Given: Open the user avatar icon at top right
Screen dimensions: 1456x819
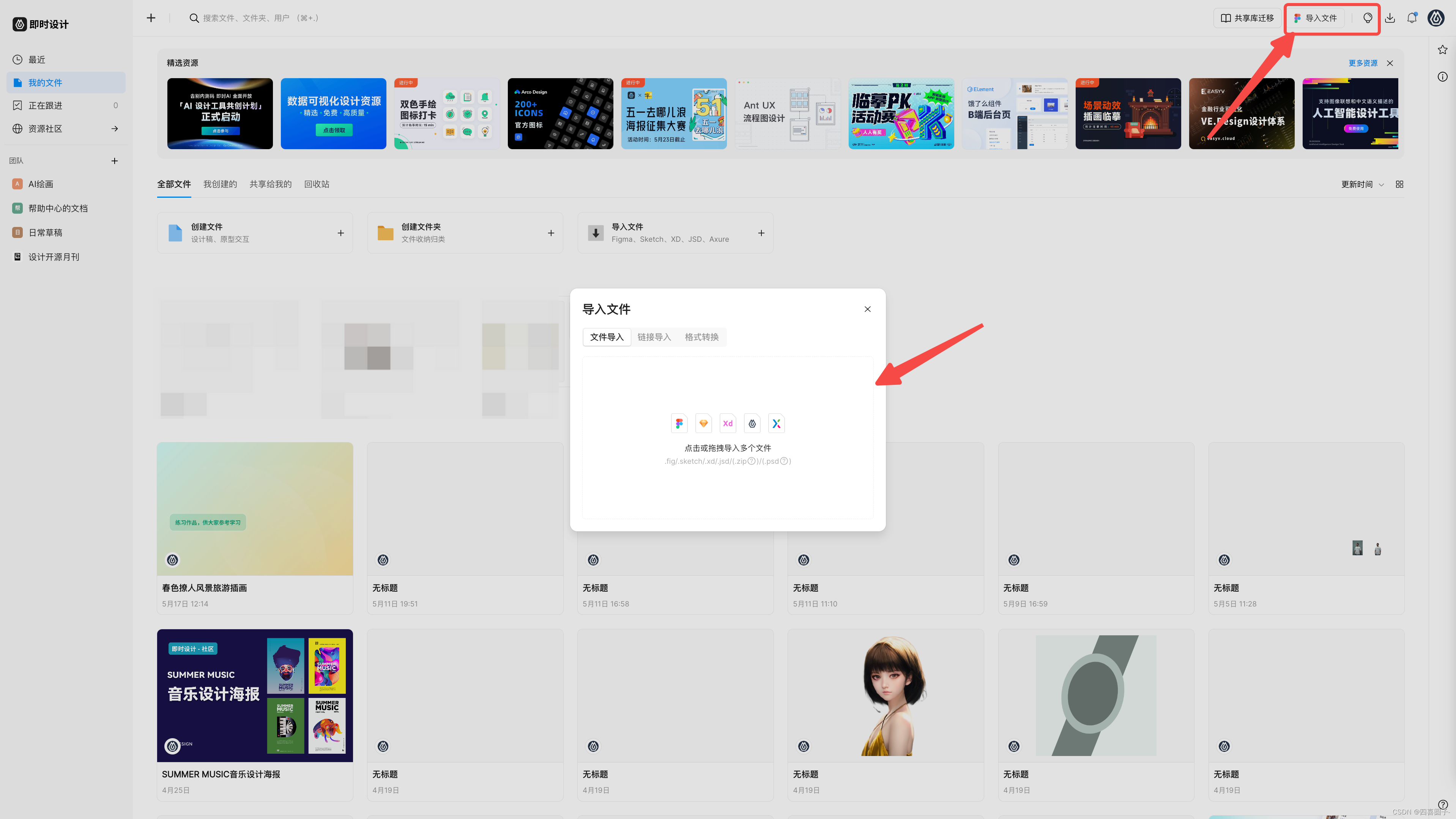Looking at the screenshot, I should (1435, 17).
